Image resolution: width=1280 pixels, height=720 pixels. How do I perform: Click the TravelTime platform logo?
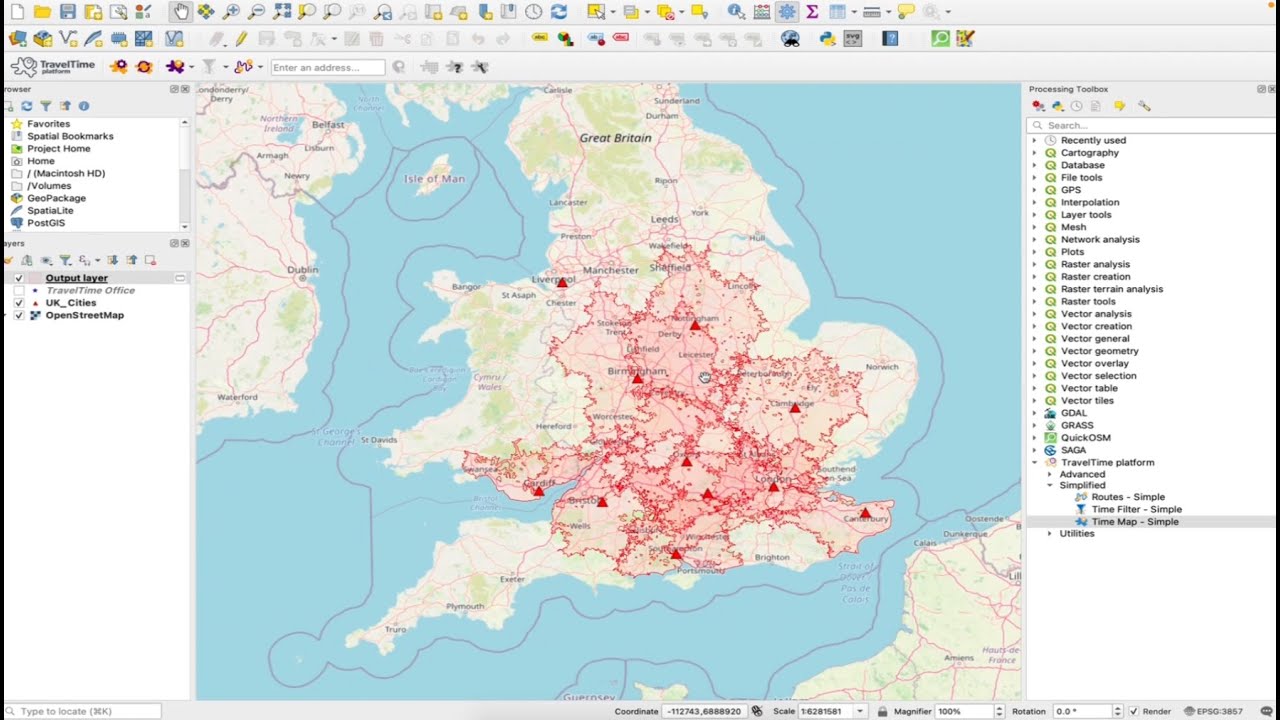[52, 67]
